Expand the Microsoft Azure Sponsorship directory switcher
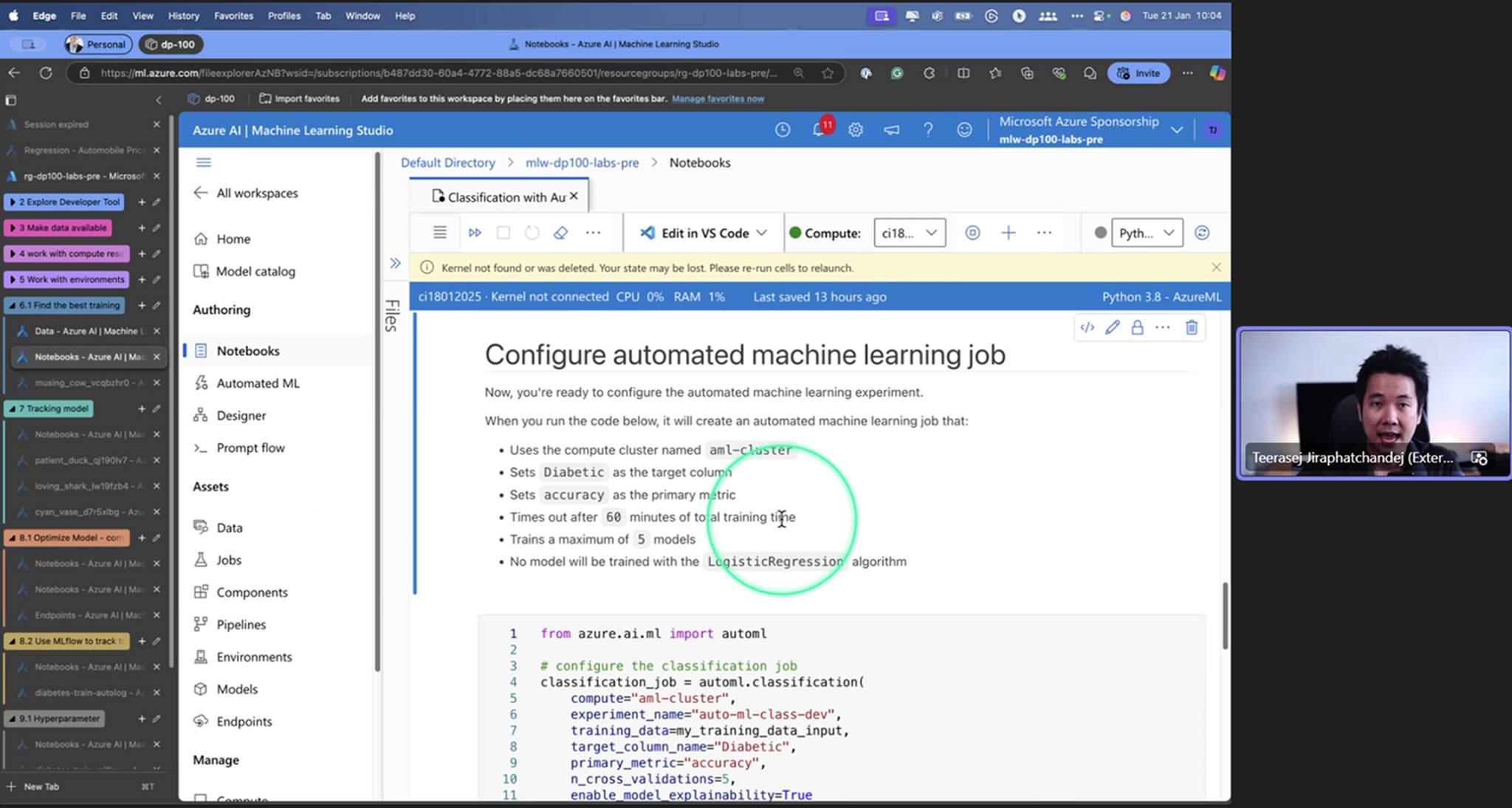The height and width of the screenshot is (808, 1512). (1177, 130)
